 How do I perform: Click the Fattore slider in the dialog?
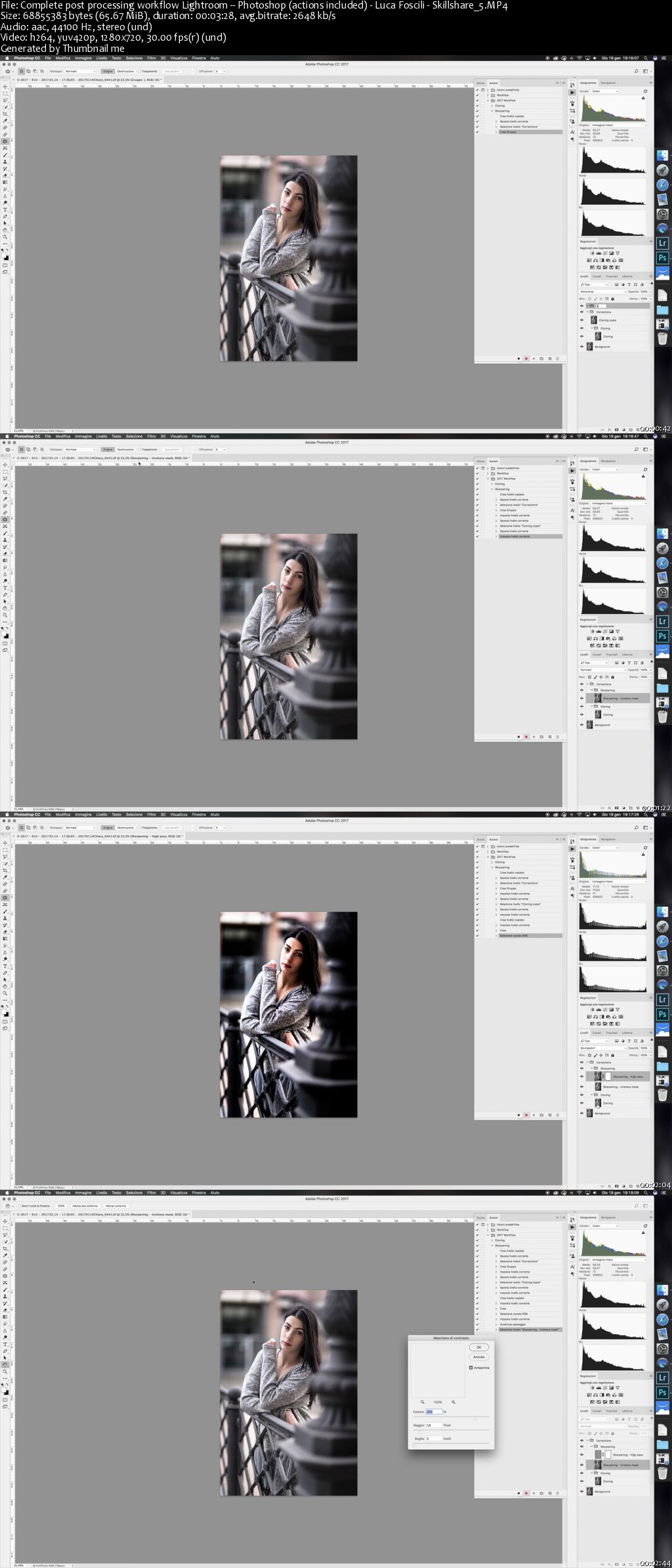[x=451, y=1418]
